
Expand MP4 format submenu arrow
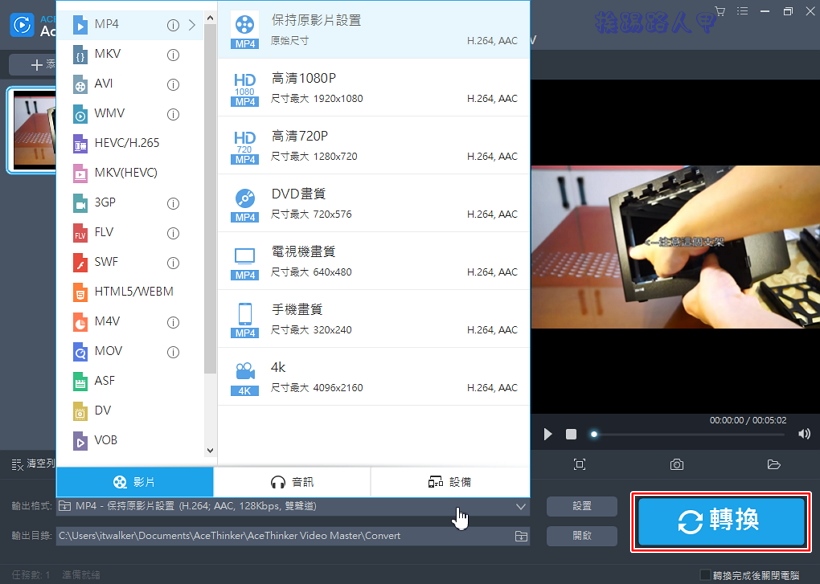[192, 25]
